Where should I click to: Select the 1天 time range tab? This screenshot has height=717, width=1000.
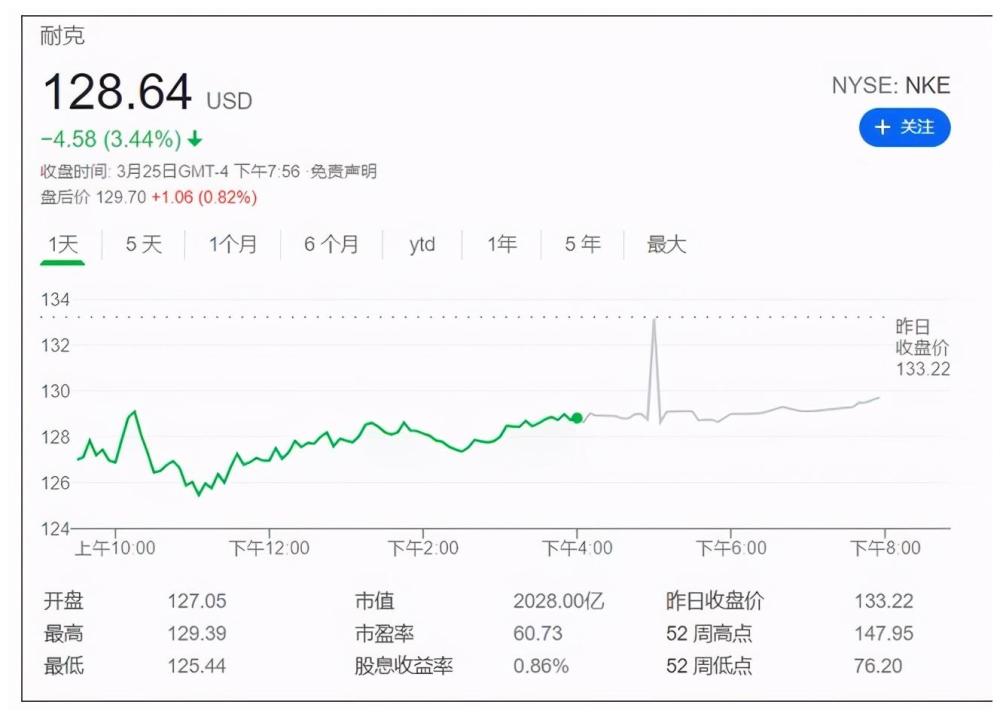[63, 244]
